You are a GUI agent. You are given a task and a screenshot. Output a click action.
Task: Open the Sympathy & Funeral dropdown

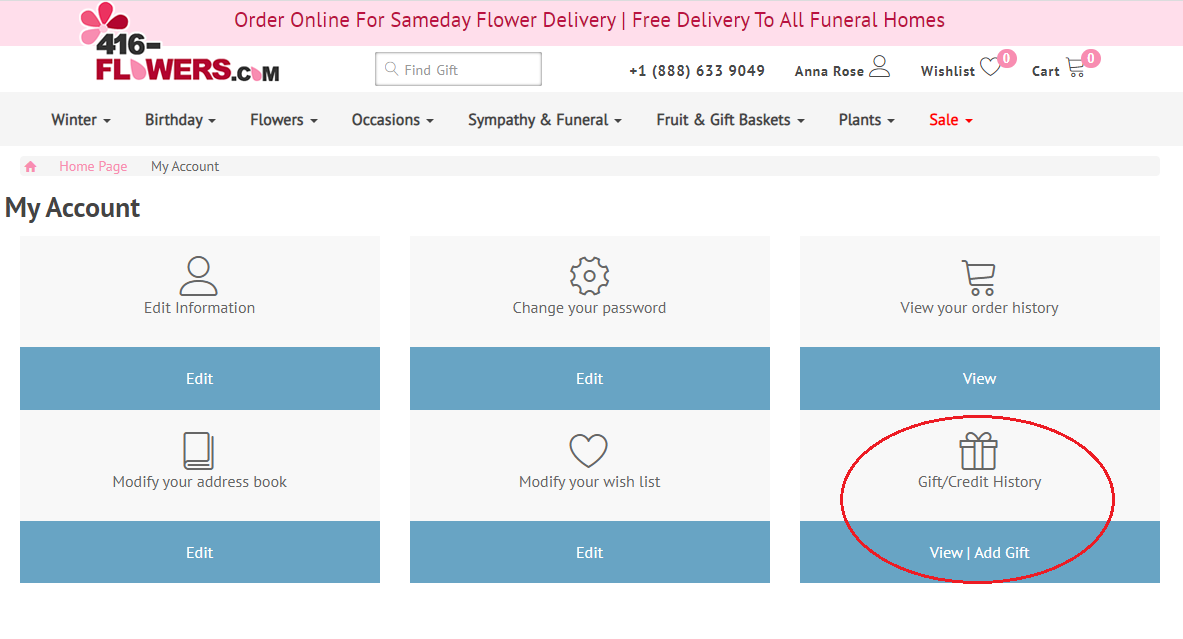[544, 120]
